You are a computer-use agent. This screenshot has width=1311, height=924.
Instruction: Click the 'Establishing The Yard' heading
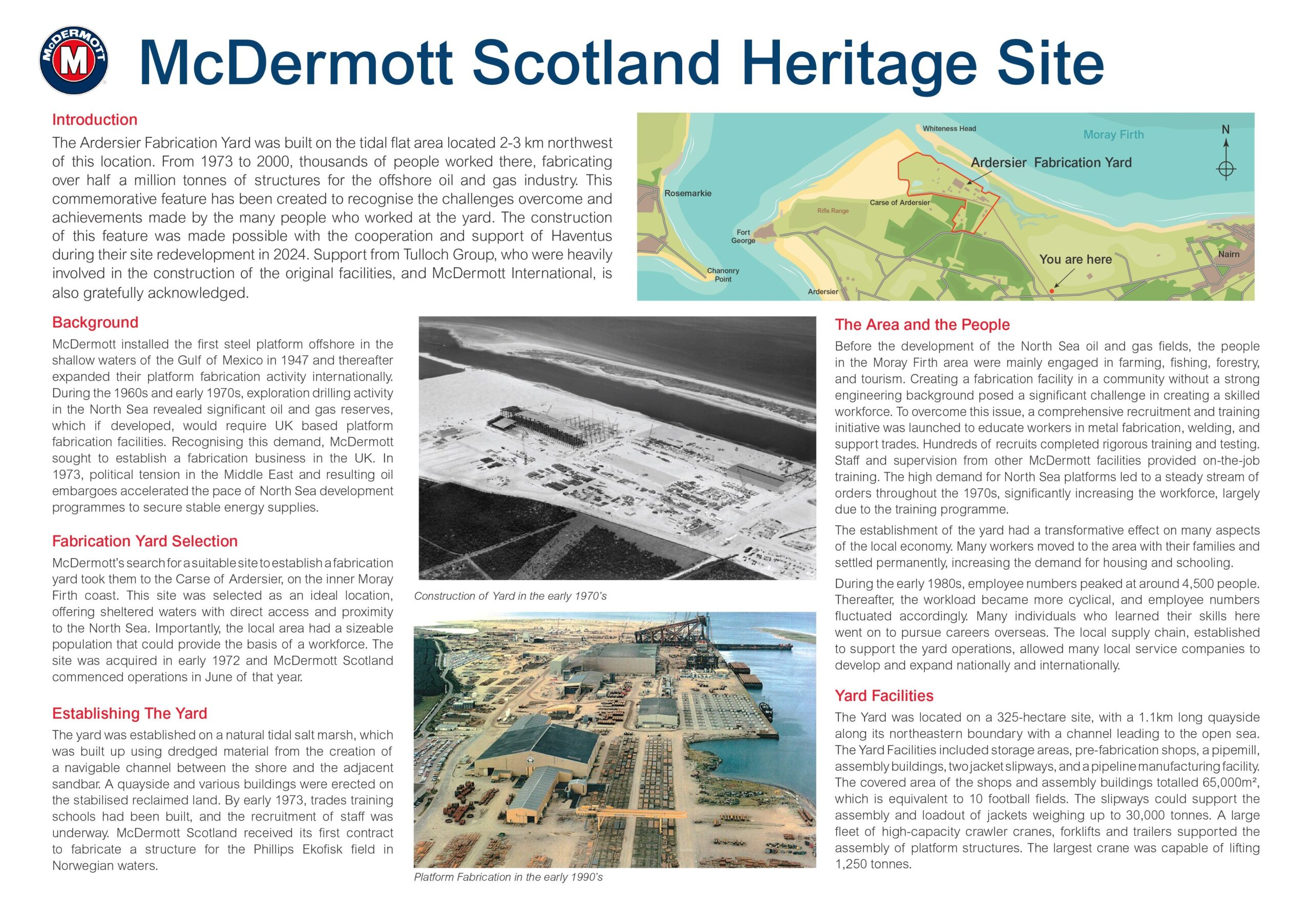[130, 714]
